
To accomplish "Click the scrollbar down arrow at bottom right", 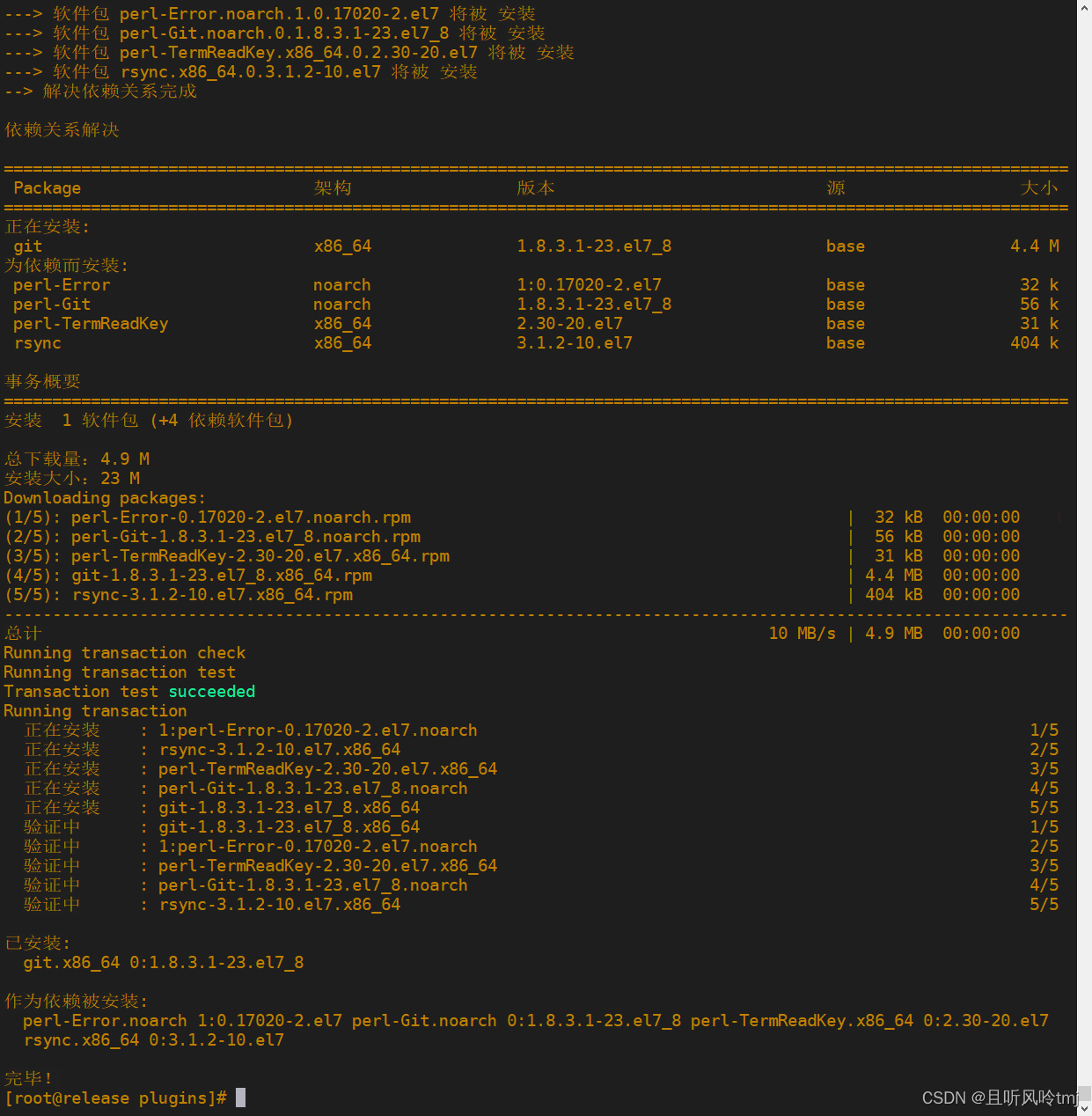I will [1084, 1107].
